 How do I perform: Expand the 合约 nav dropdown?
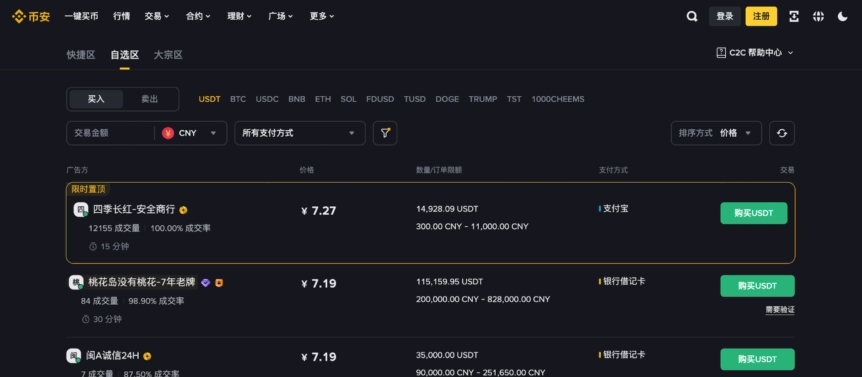[x=198, y=16]
